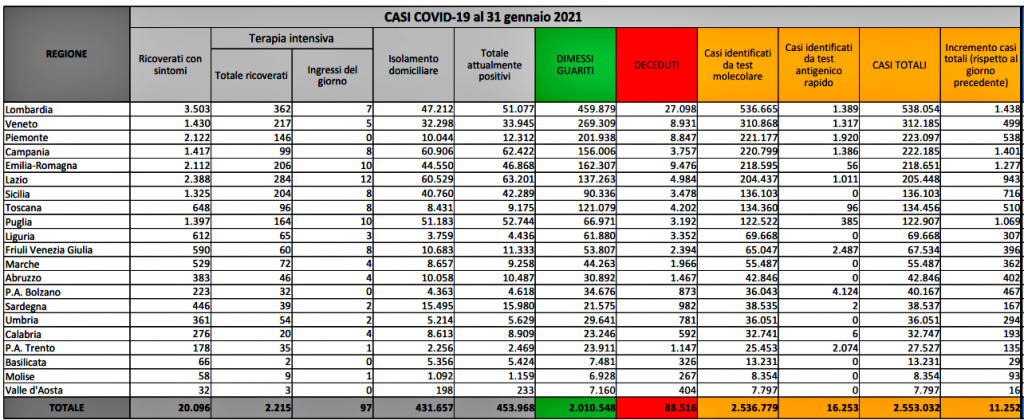Select the red DECEDUTI header cell
This screenshot has height=420, width=1024.
pyautogui.click(x=657, y=64)
